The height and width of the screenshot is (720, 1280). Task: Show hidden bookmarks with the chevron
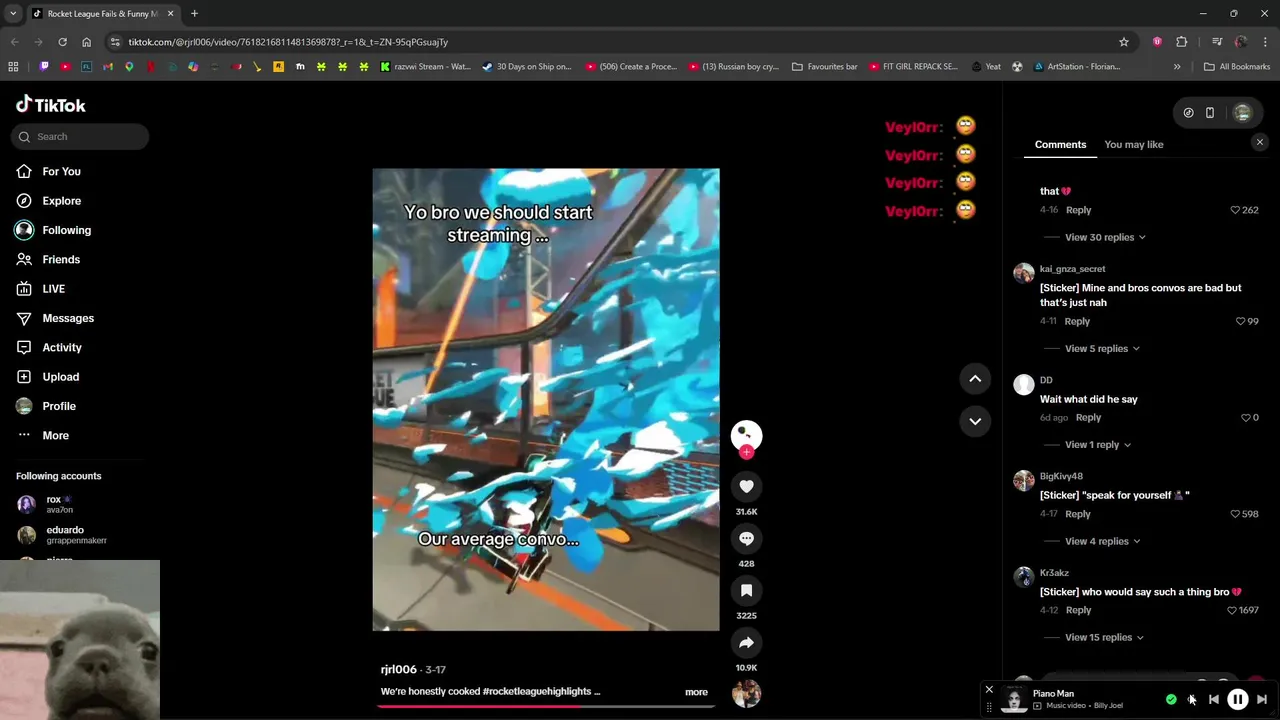[x=1177, y=67]
